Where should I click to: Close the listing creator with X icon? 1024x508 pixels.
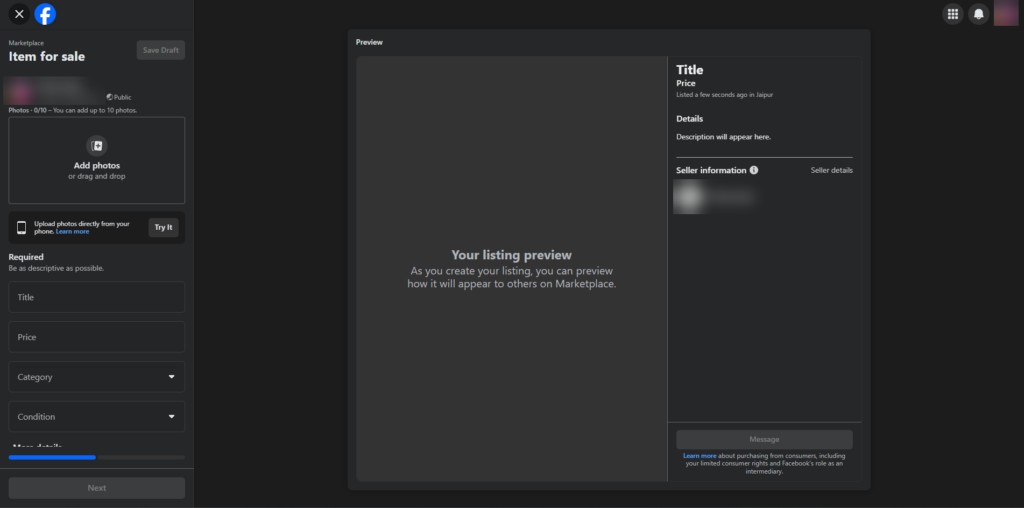[x=19, y=14]
